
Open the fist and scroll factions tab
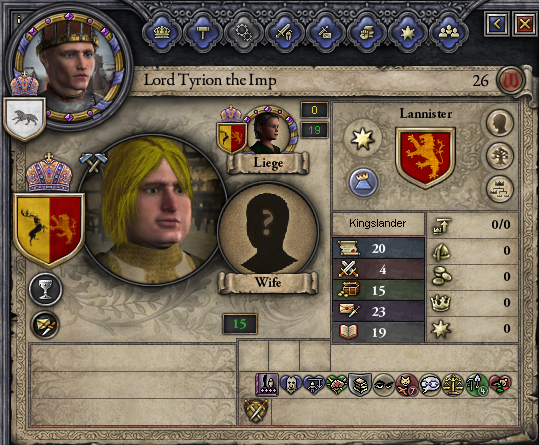[366, 33]
